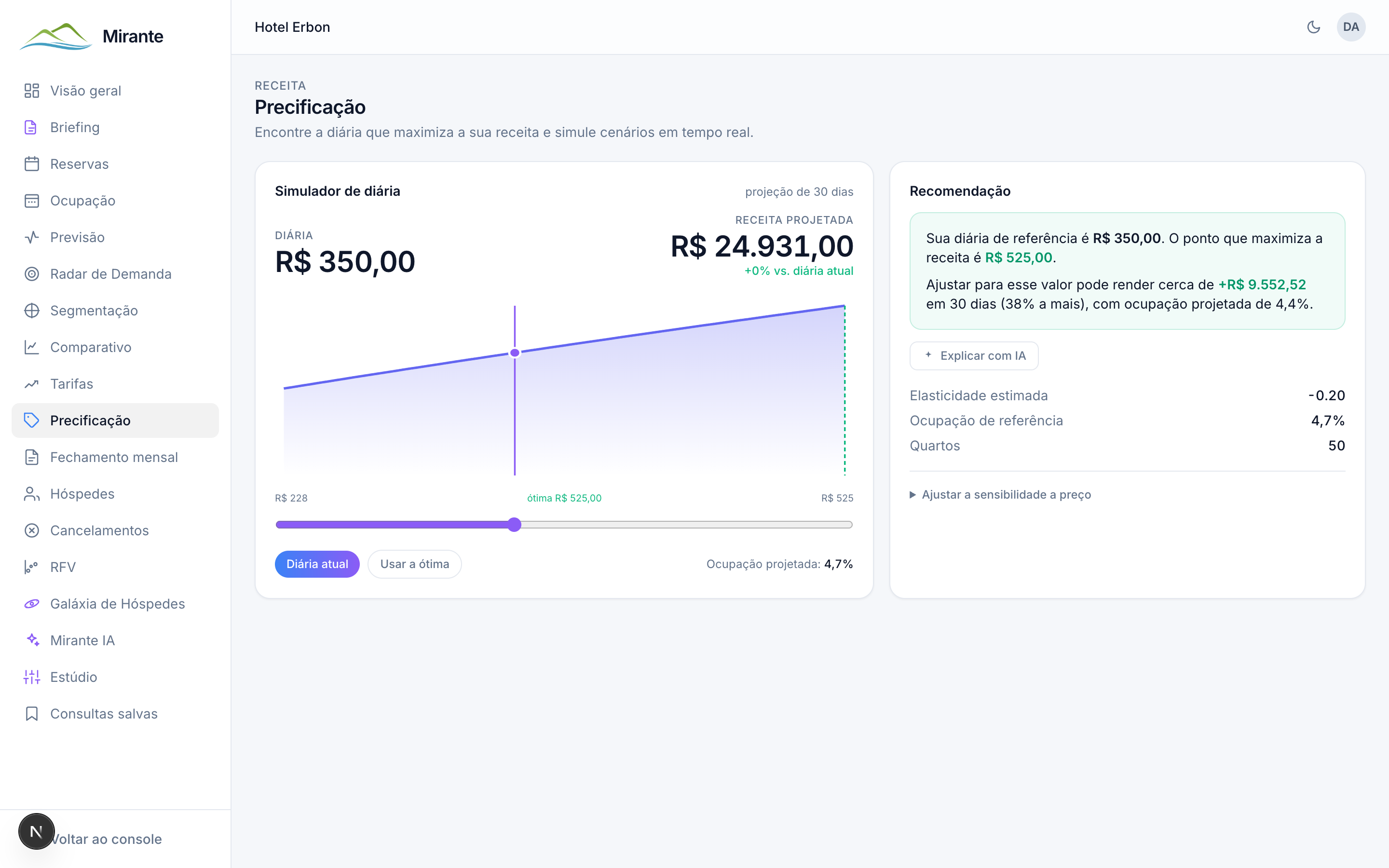1389x868 pixels.
Task: Click the Radar de Demanda target icon
Action: click(x=31, y=274)
